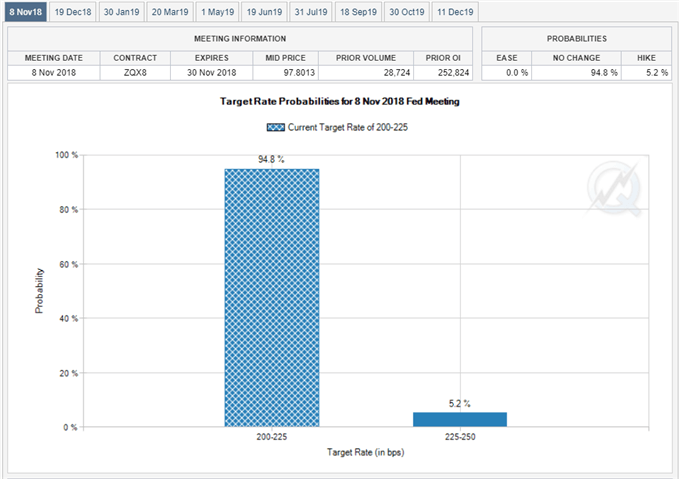Click the 225-250 solid blue bar
679x479 pixels.
[460, 419]
